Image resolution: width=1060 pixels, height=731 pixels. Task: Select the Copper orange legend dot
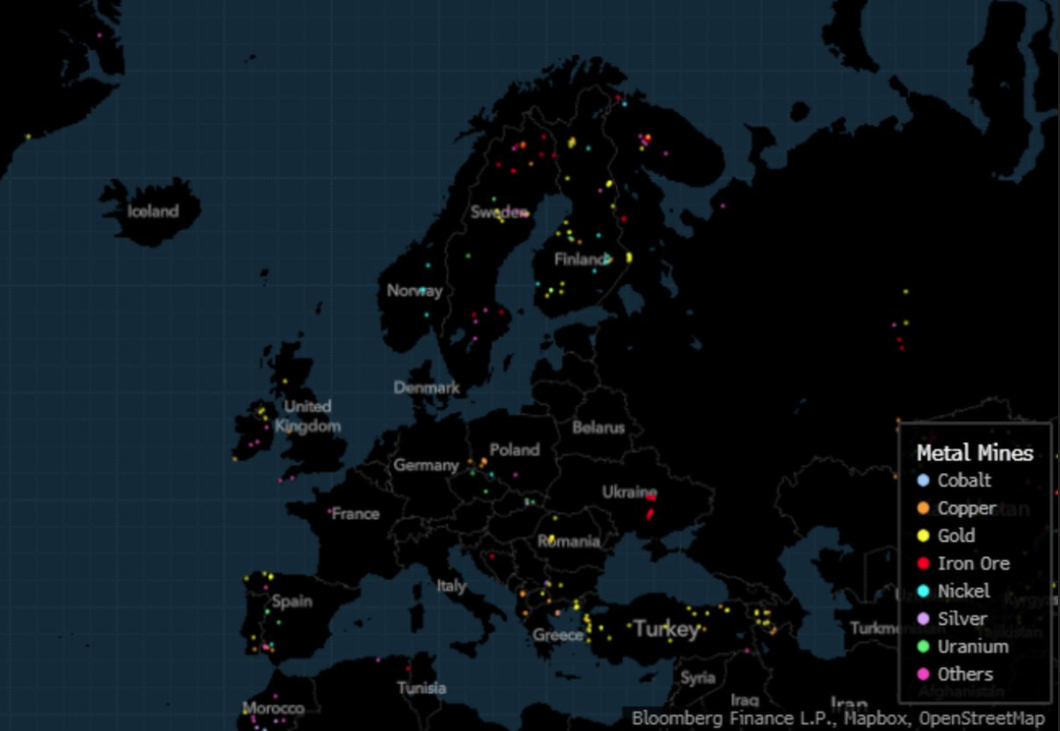(923, 508)
